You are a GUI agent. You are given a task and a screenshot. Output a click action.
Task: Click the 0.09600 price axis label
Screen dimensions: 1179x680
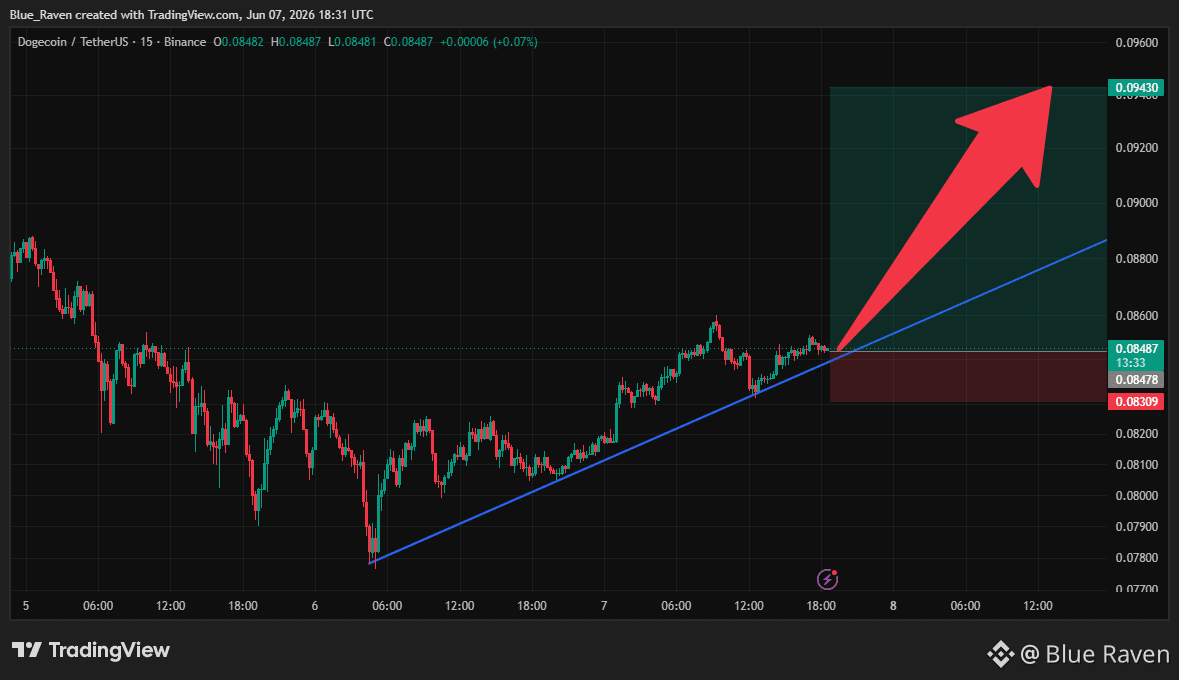pyautogui.click(x=1136, y=43)
